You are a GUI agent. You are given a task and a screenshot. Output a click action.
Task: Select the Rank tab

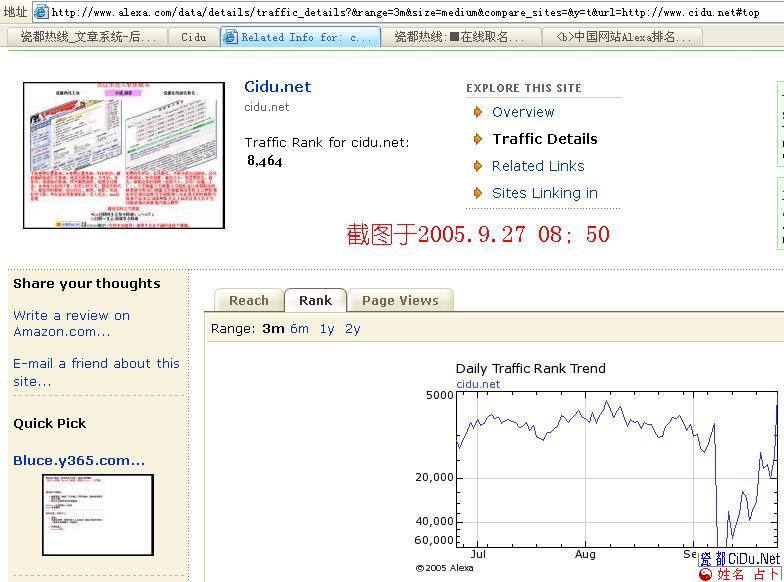coord(315,300)
